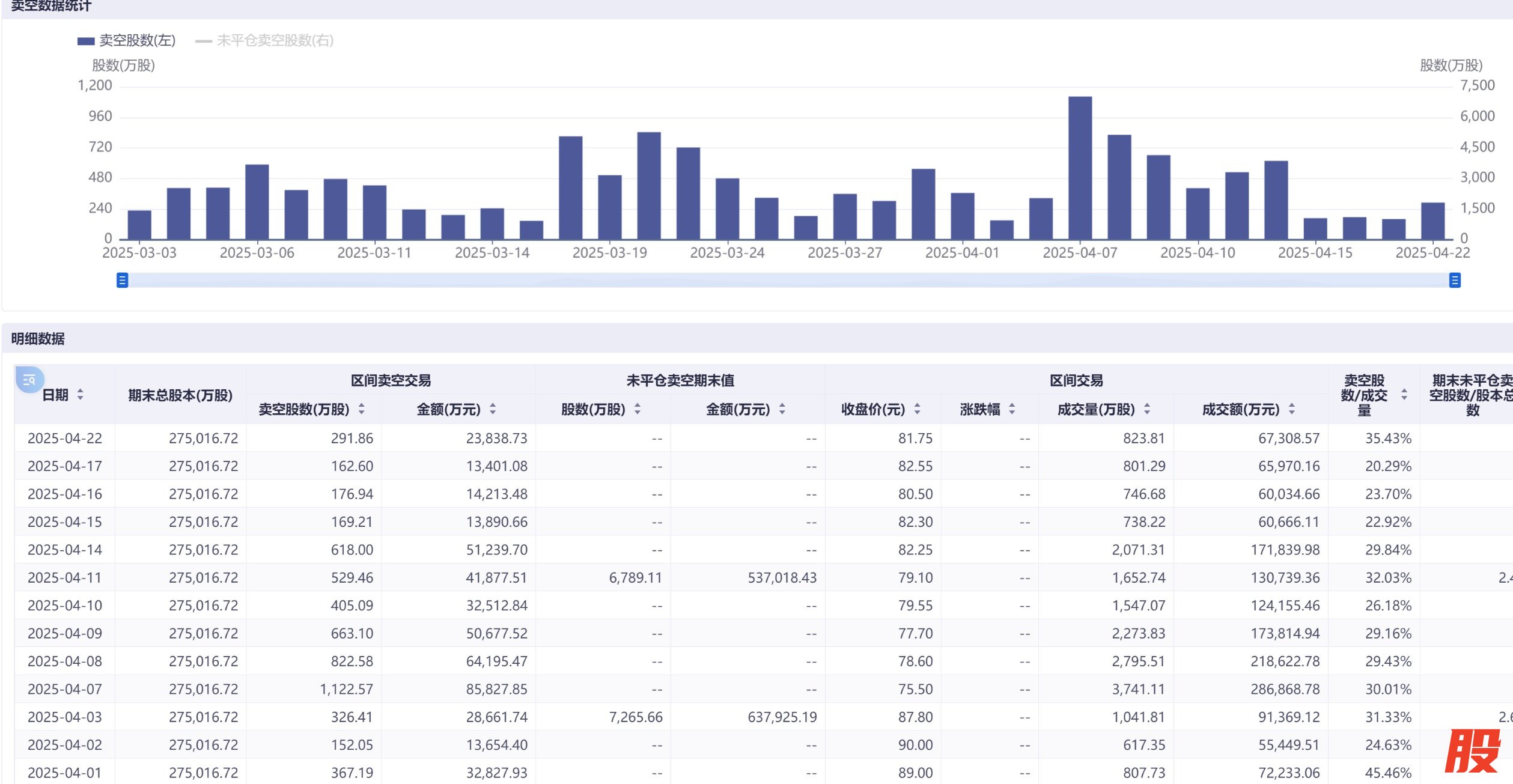Sort by 成交额(万元) column arrows
The image size is (1513, 784).
point(1291,409)
